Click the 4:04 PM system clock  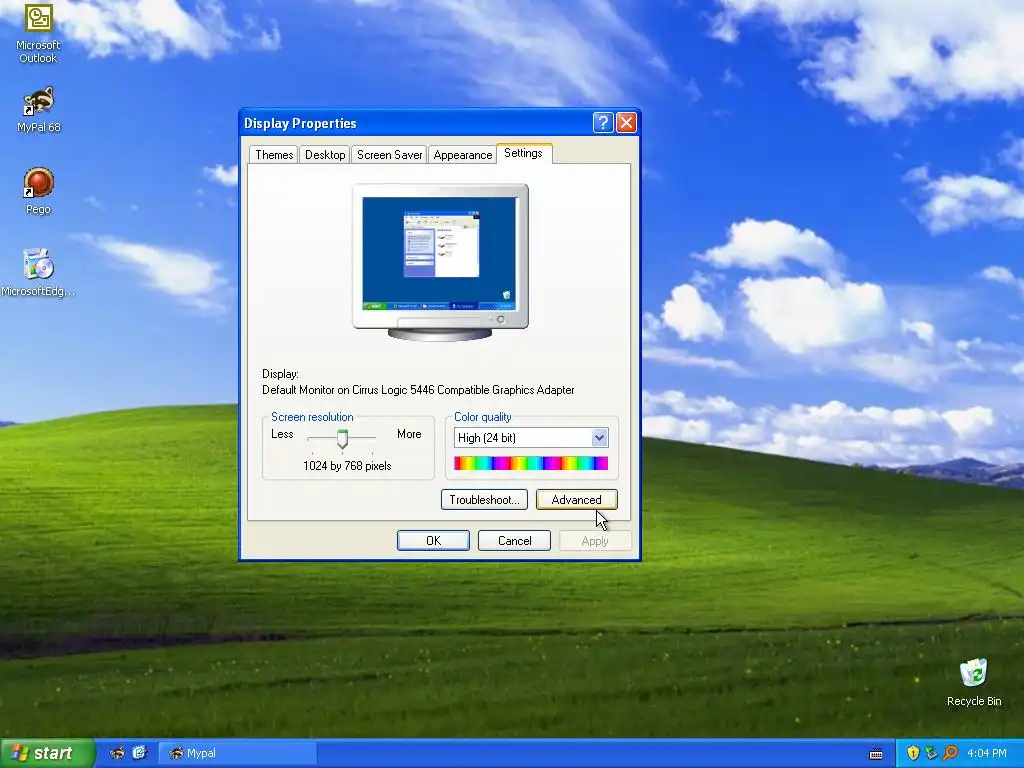pyautogui.click(x=987, y=753)
